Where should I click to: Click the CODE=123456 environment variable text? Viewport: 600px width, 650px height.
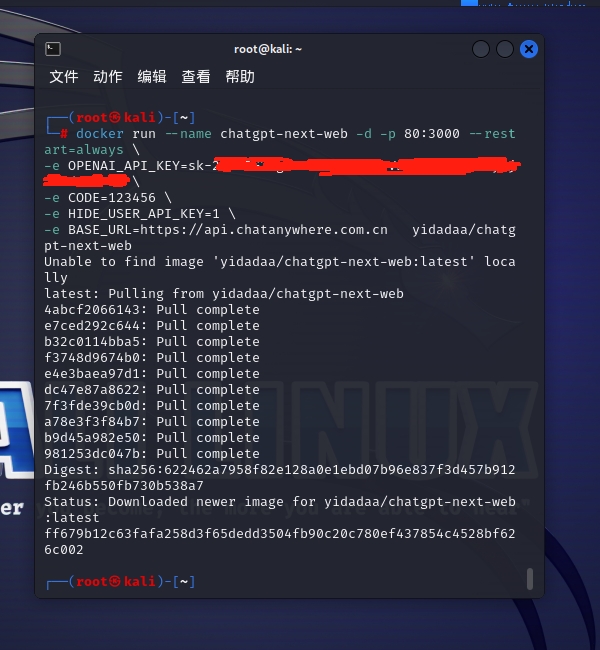[x=112, y=198]
